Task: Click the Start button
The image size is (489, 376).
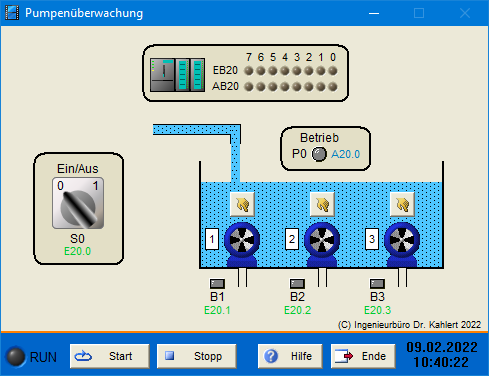Action: coord(110,356)
